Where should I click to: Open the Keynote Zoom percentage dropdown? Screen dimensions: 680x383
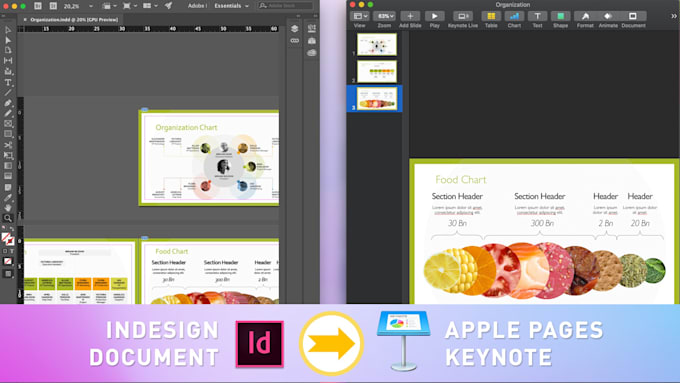pos(384,16)
